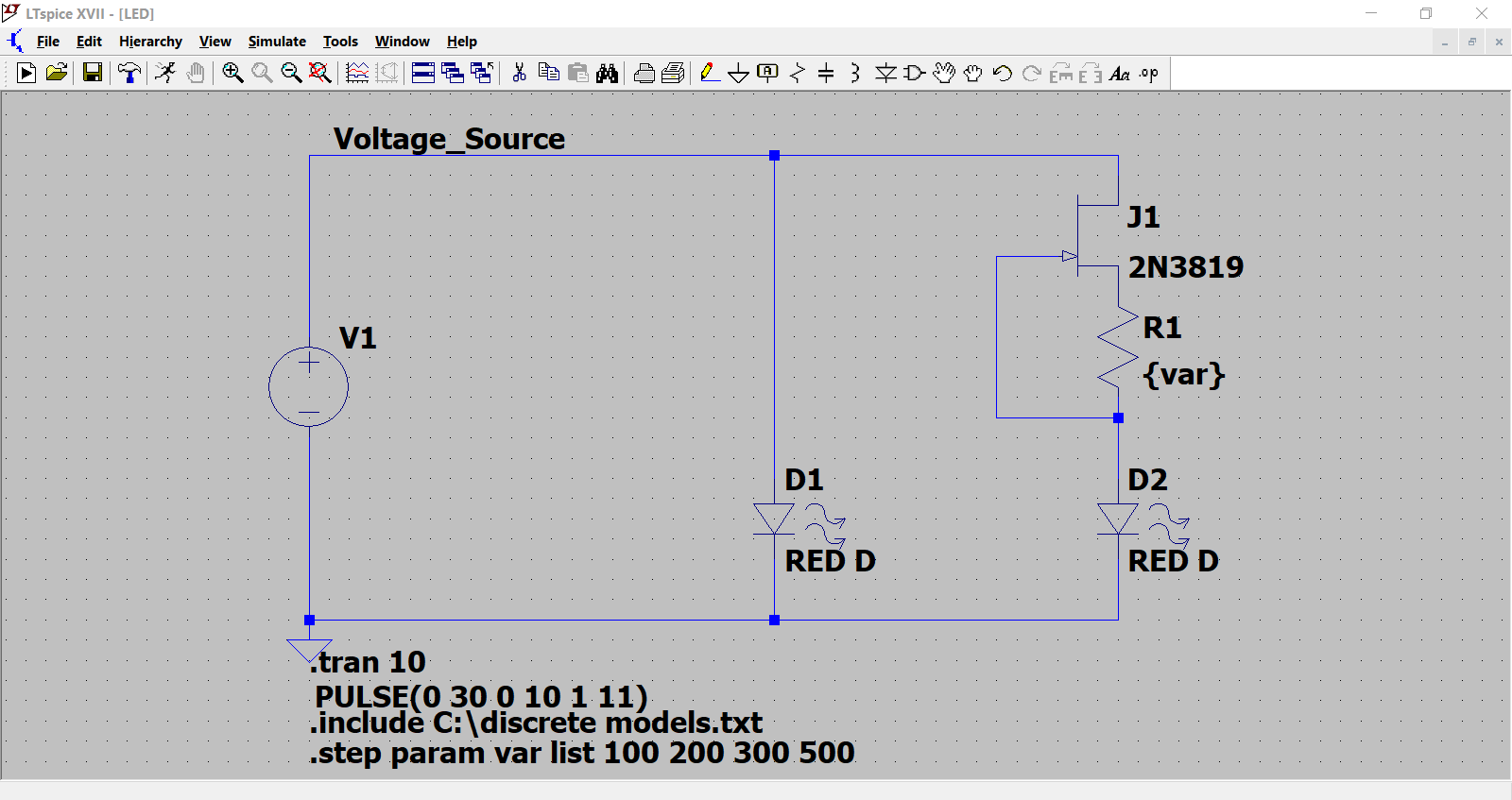This screenshot has width=1512, height=800.
Task: Zoom out with the minus magnifier
Action: click(291, 73)
